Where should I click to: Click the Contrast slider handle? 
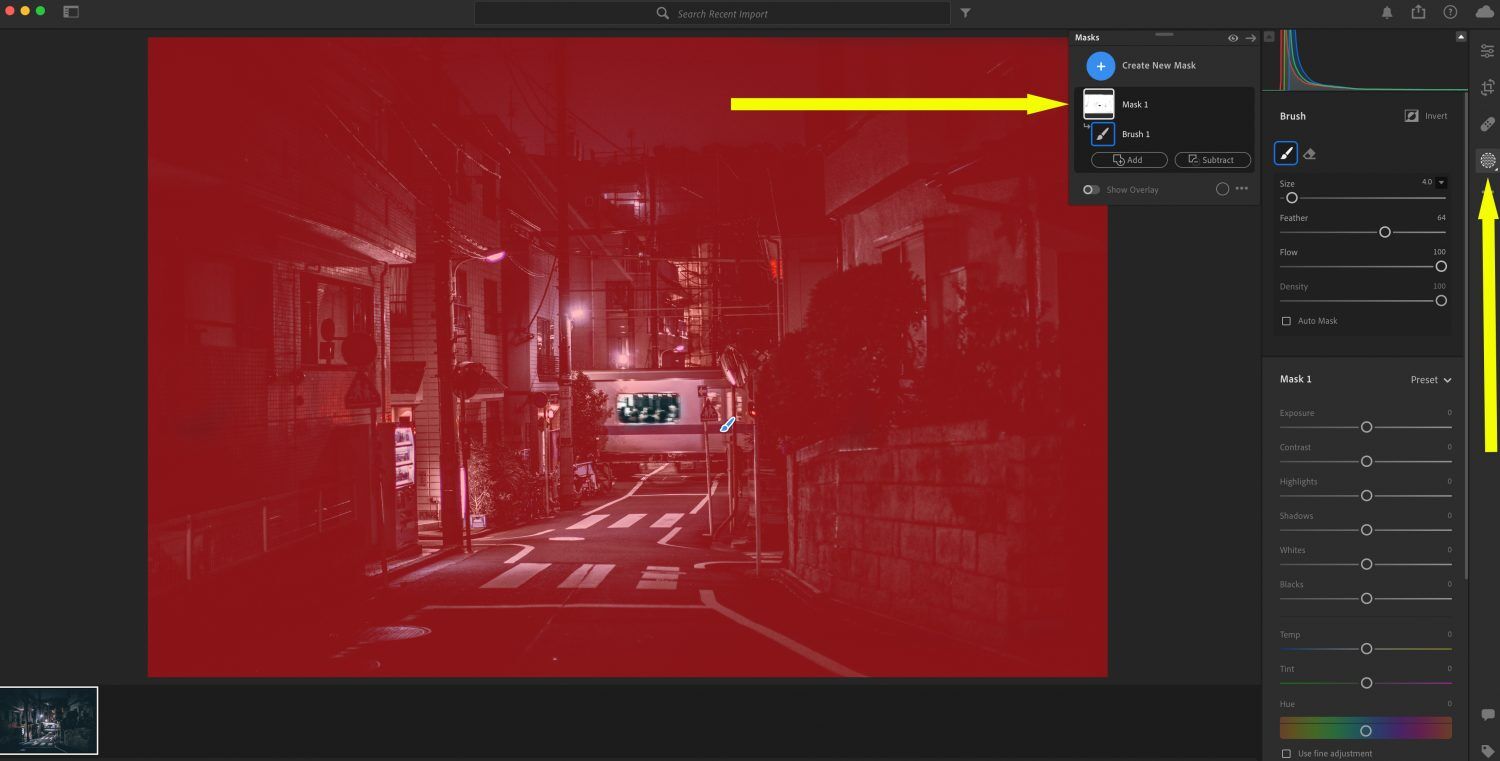click(1366, 461)
